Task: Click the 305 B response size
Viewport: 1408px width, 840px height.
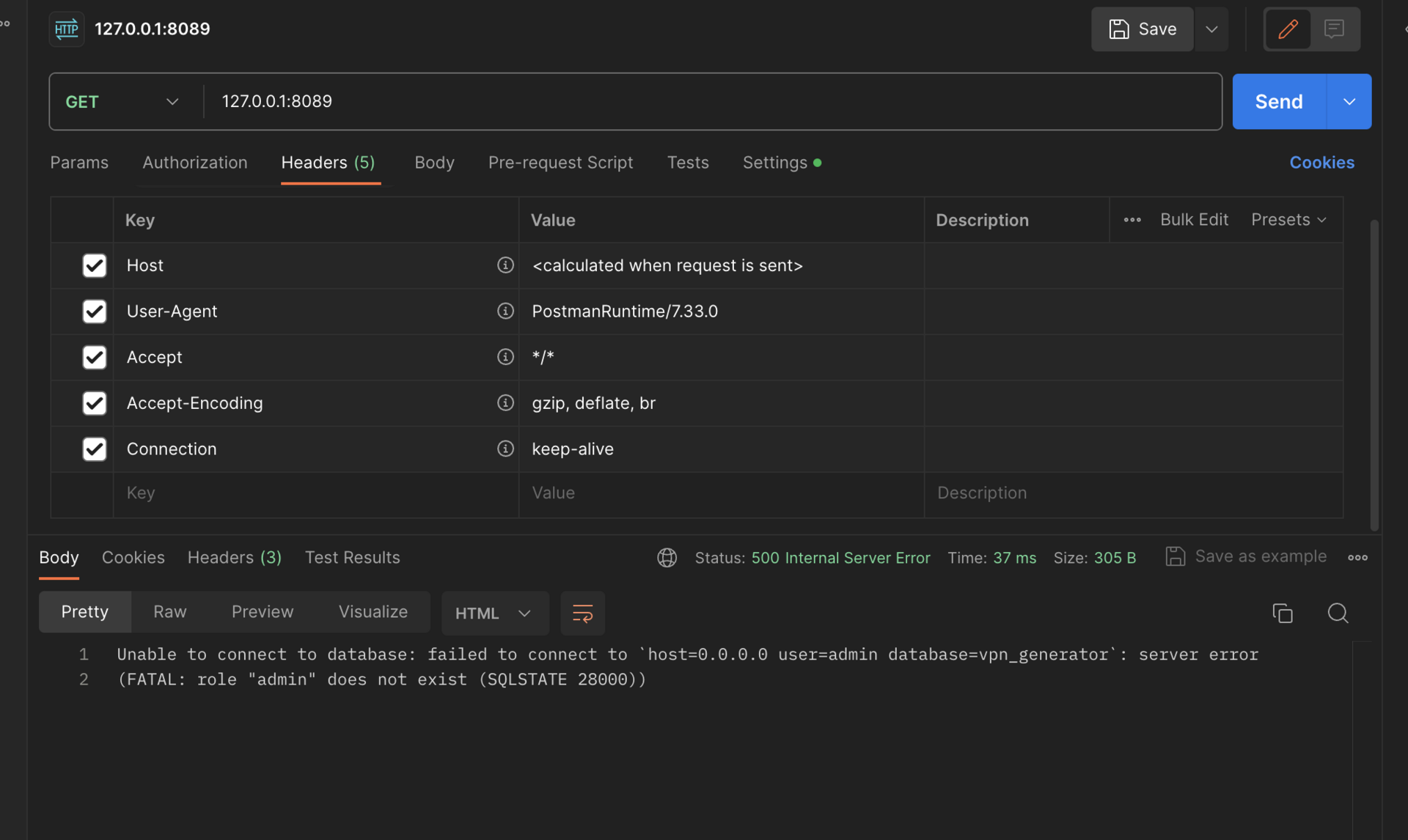Action: click(x=1115, y=558)
